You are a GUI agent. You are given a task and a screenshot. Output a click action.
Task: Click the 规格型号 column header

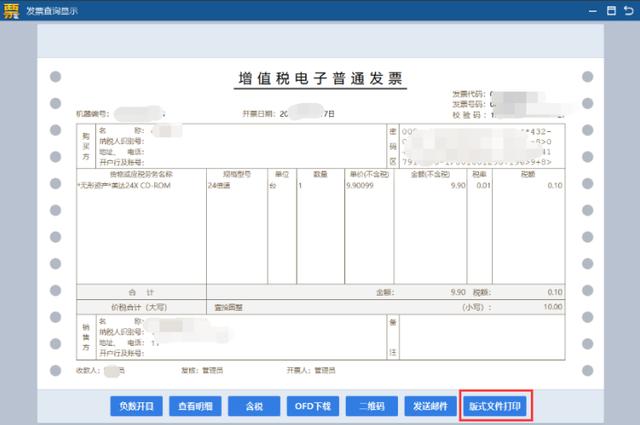(x=237, y=174)
